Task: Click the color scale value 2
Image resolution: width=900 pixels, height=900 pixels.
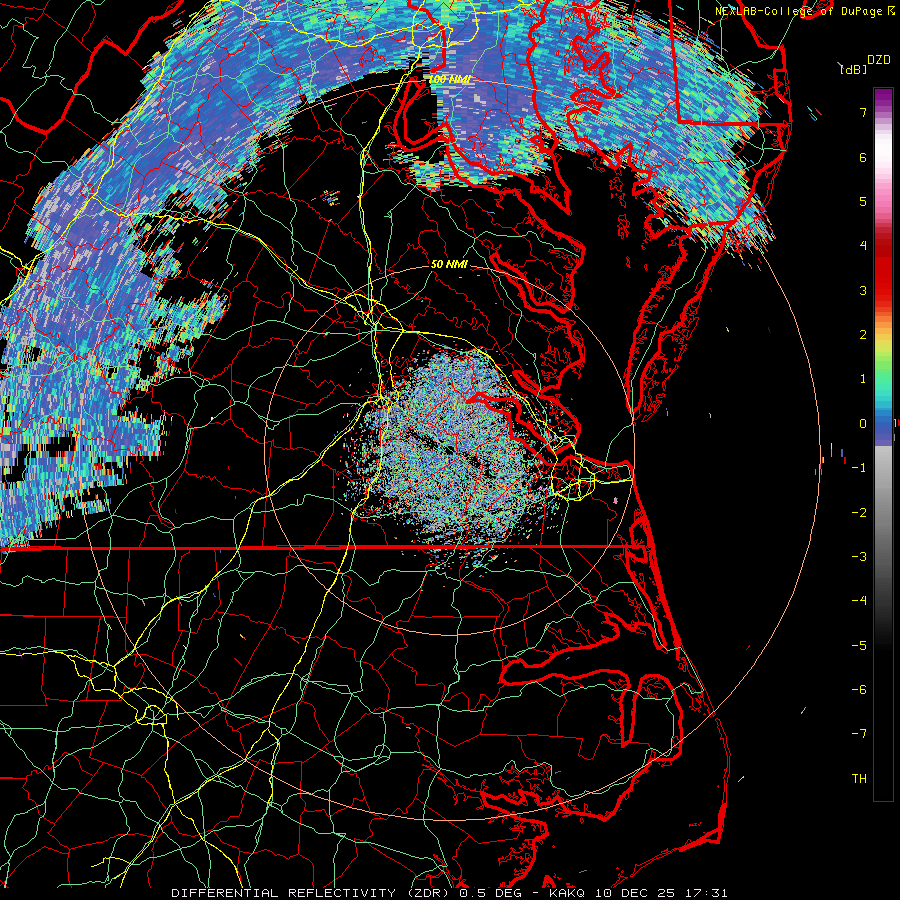Action: pyautogui.click(x=863, y=335)
